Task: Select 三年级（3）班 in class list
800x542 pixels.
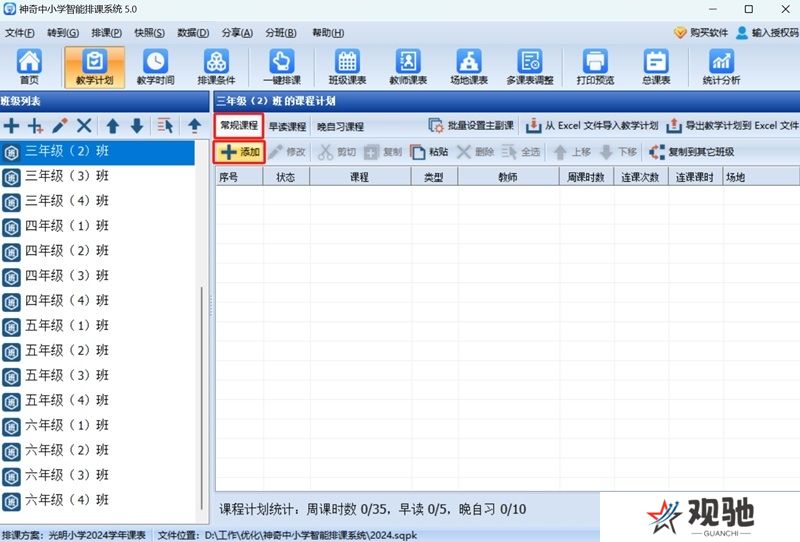Action: coord(97,176)
